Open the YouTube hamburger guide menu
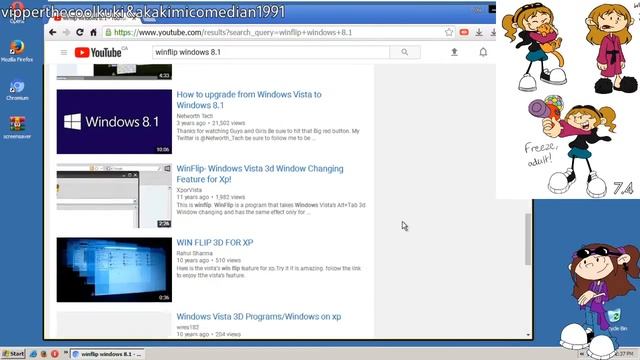 tap(64, 52)
